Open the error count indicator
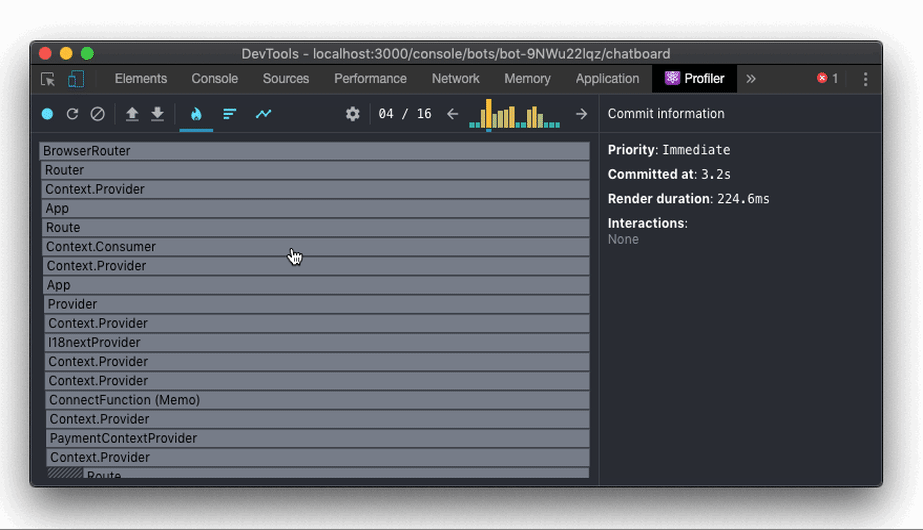The width and height of the screenshot is (923, 530). click(827, 78)
